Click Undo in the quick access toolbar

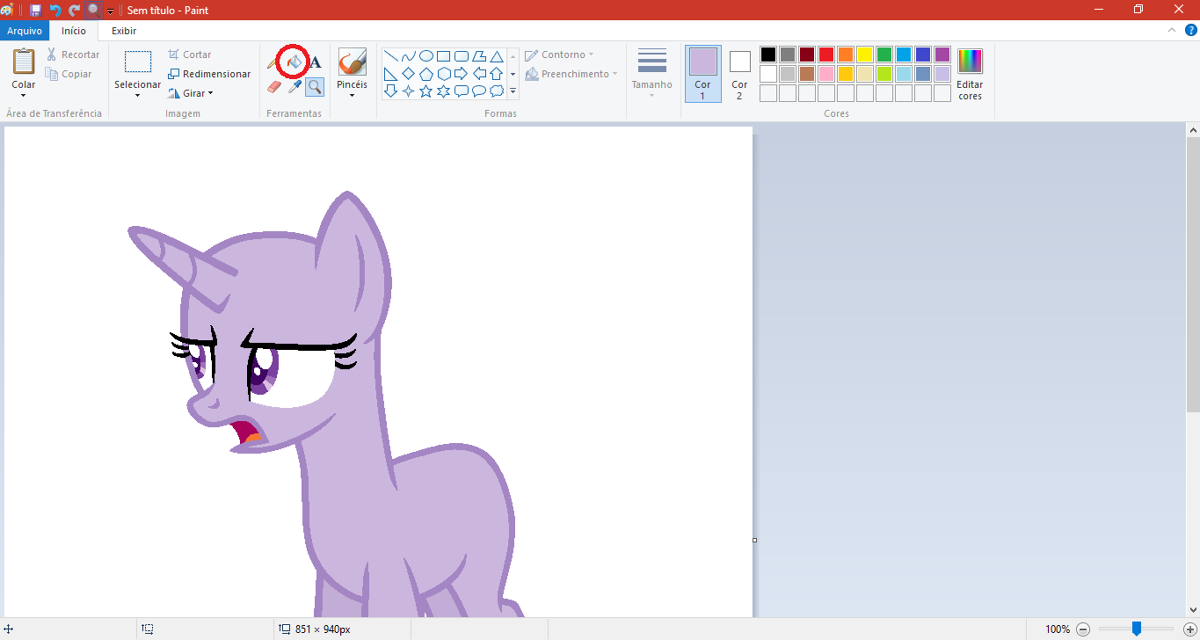(x=53, y=9)
